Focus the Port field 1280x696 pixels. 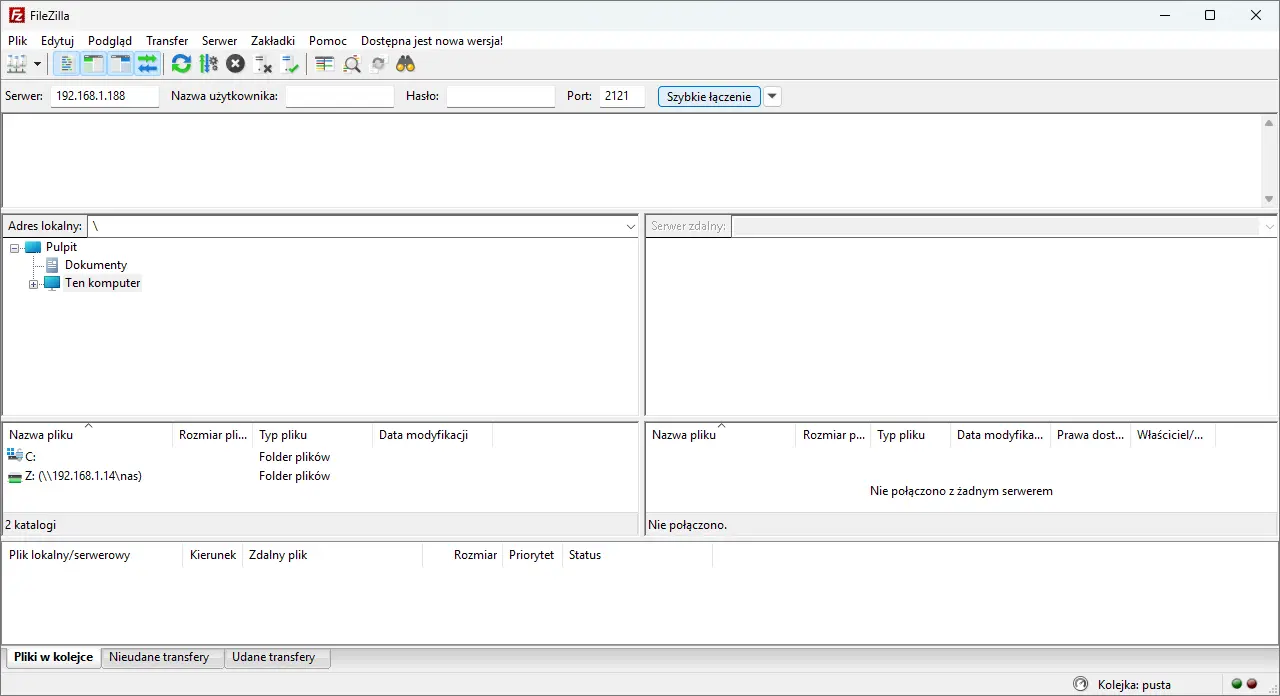click(622, 96)
